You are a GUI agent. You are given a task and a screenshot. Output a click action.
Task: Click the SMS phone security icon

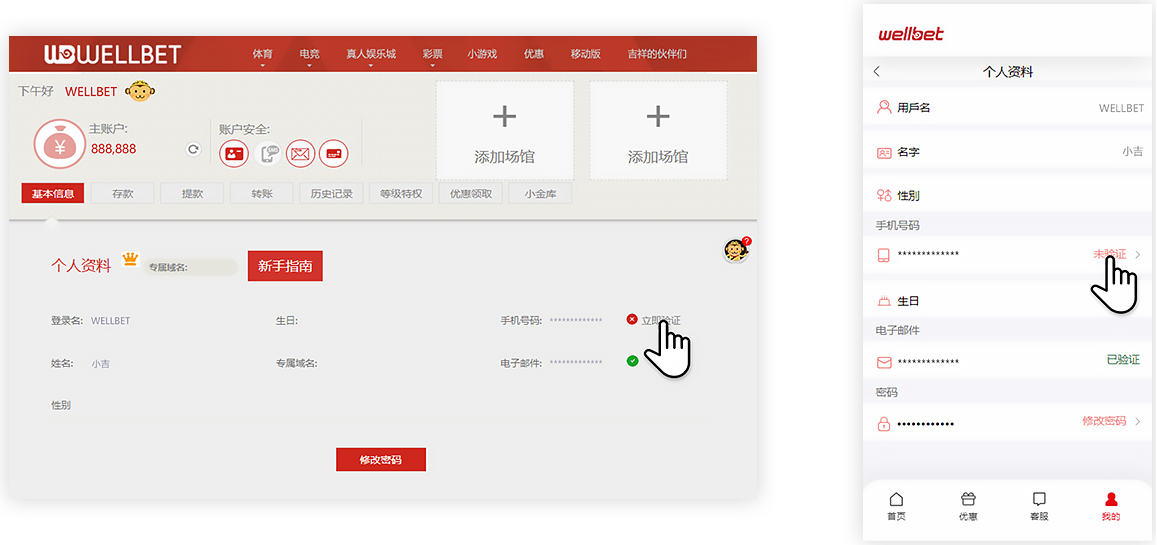click(268, 153)
